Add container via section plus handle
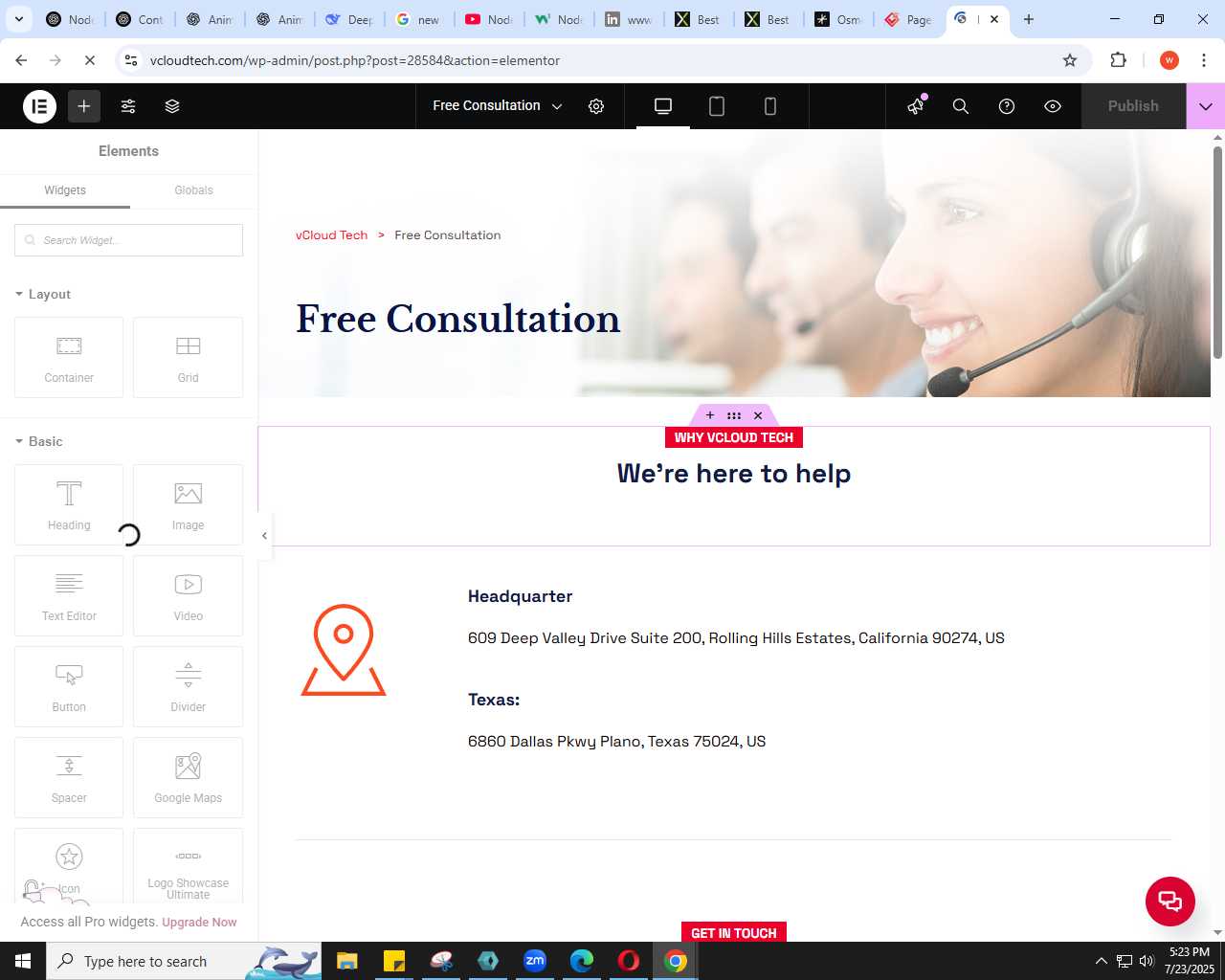The image size is (1225, 980). tap(710, 415)
